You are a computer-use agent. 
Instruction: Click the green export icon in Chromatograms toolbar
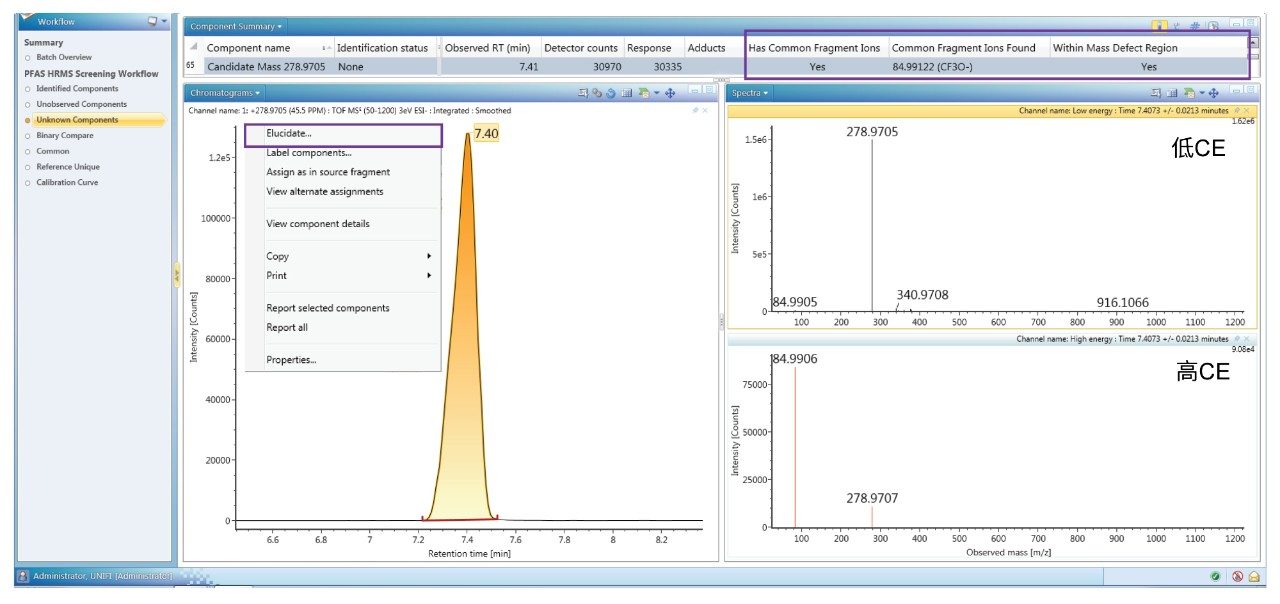tap(643, 92)
